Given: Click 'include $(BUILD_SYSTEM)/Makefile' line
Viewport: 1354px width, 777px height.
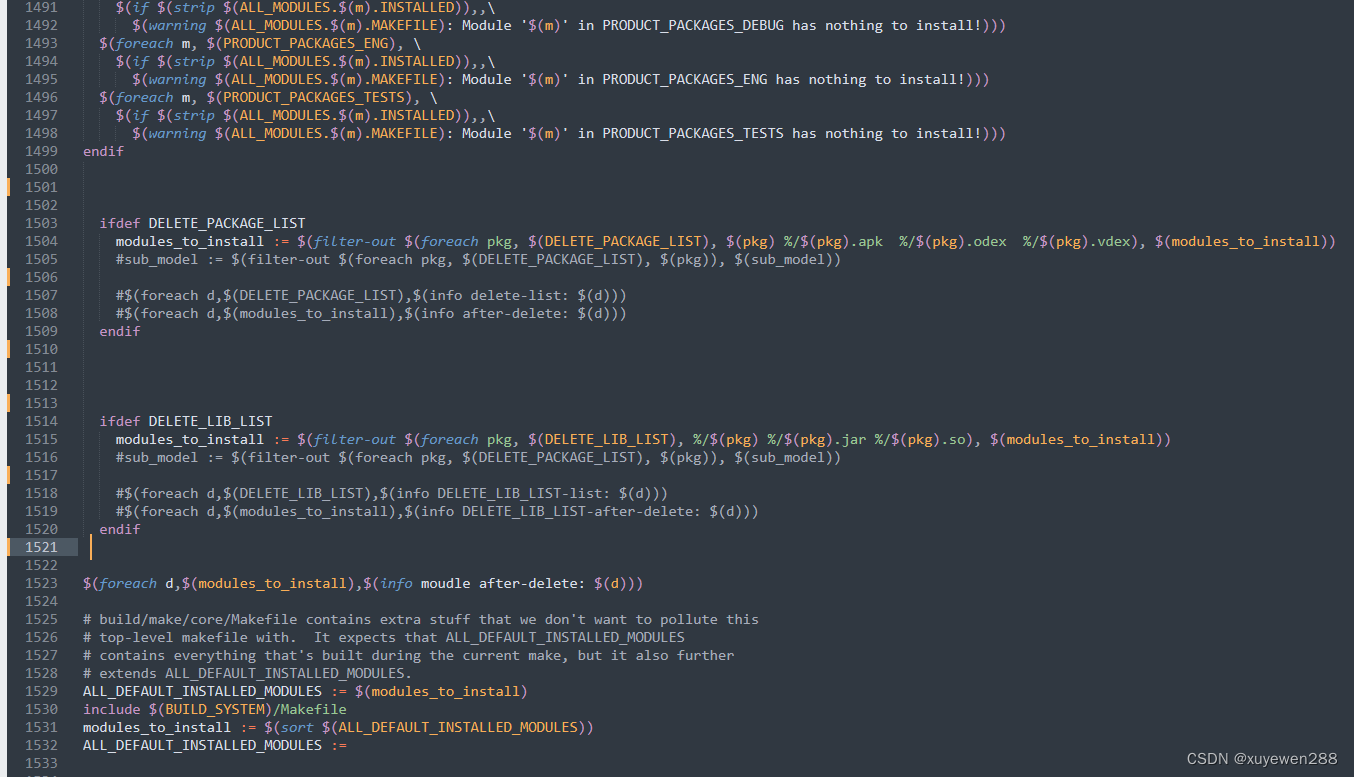Looking at the screenshot, I should tap(215, 709).
